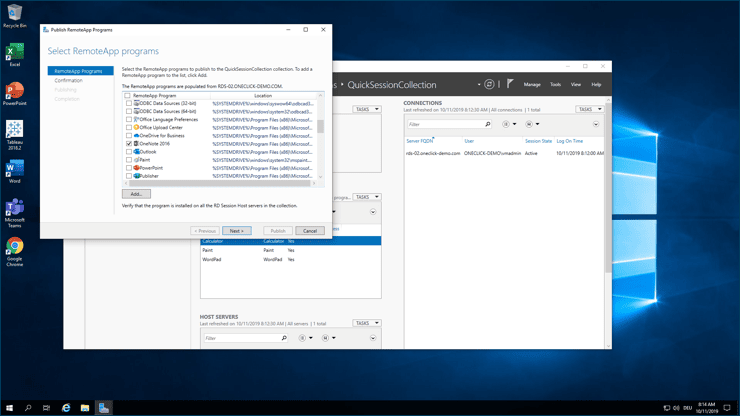Uncheck the OneNote 2016 checkbox
The width and height of the screenshot is (740, 416).
129,144
